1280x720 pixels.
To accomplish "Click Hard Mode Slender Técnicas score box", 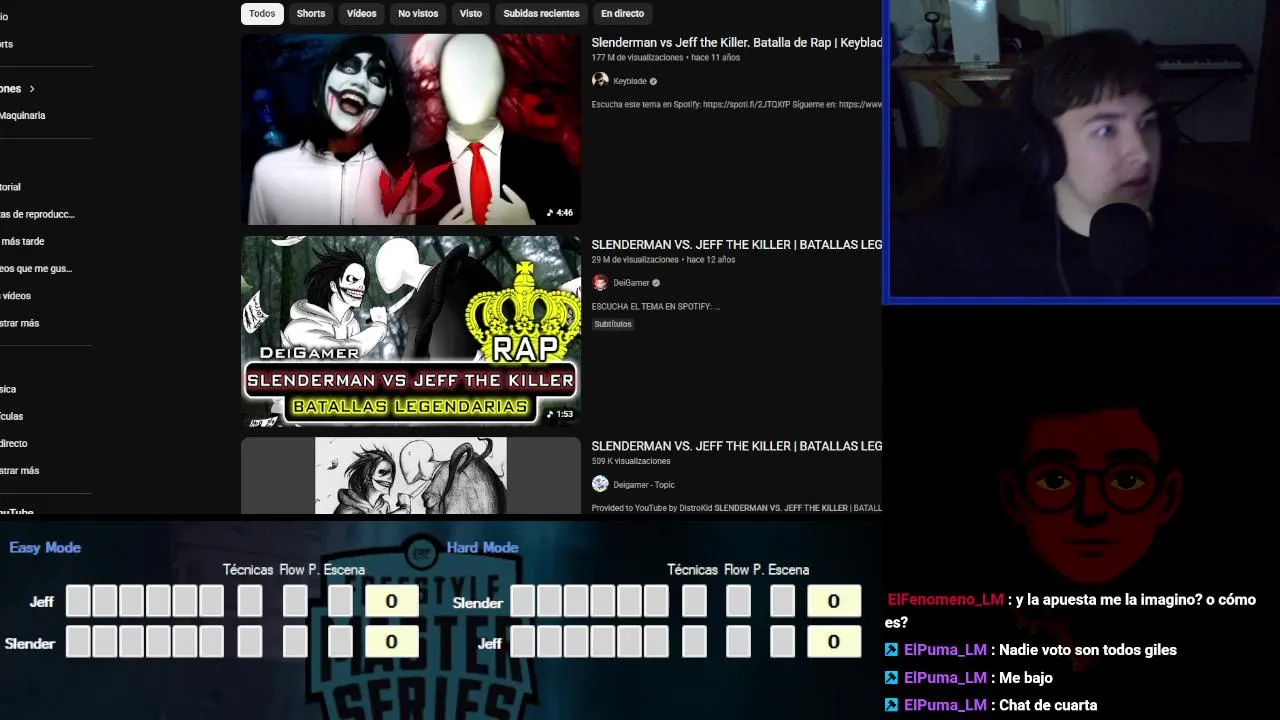I will click(694, 601).
